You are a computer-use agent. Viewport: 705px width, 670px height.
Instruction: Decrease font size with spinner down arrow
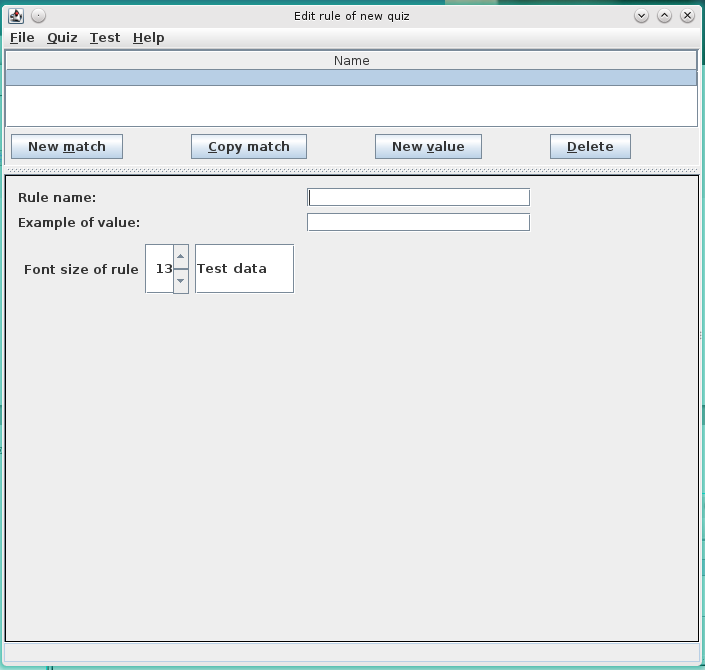tap(181, 281)
